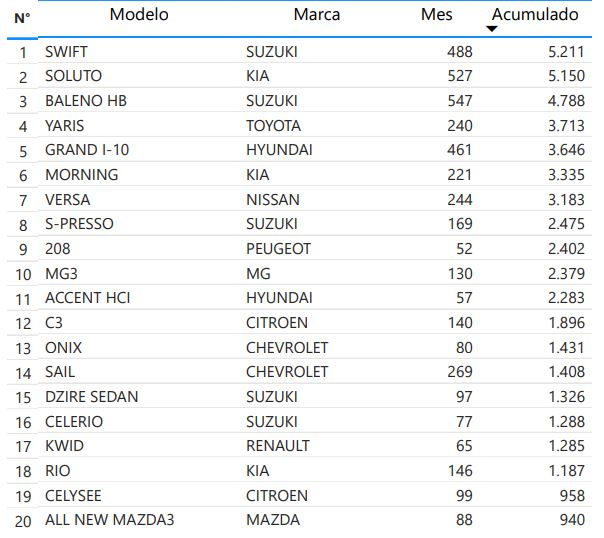The width and height of the screenshot is (604, 538).
Task: Click the N° column header
Action: click(22, 18)
